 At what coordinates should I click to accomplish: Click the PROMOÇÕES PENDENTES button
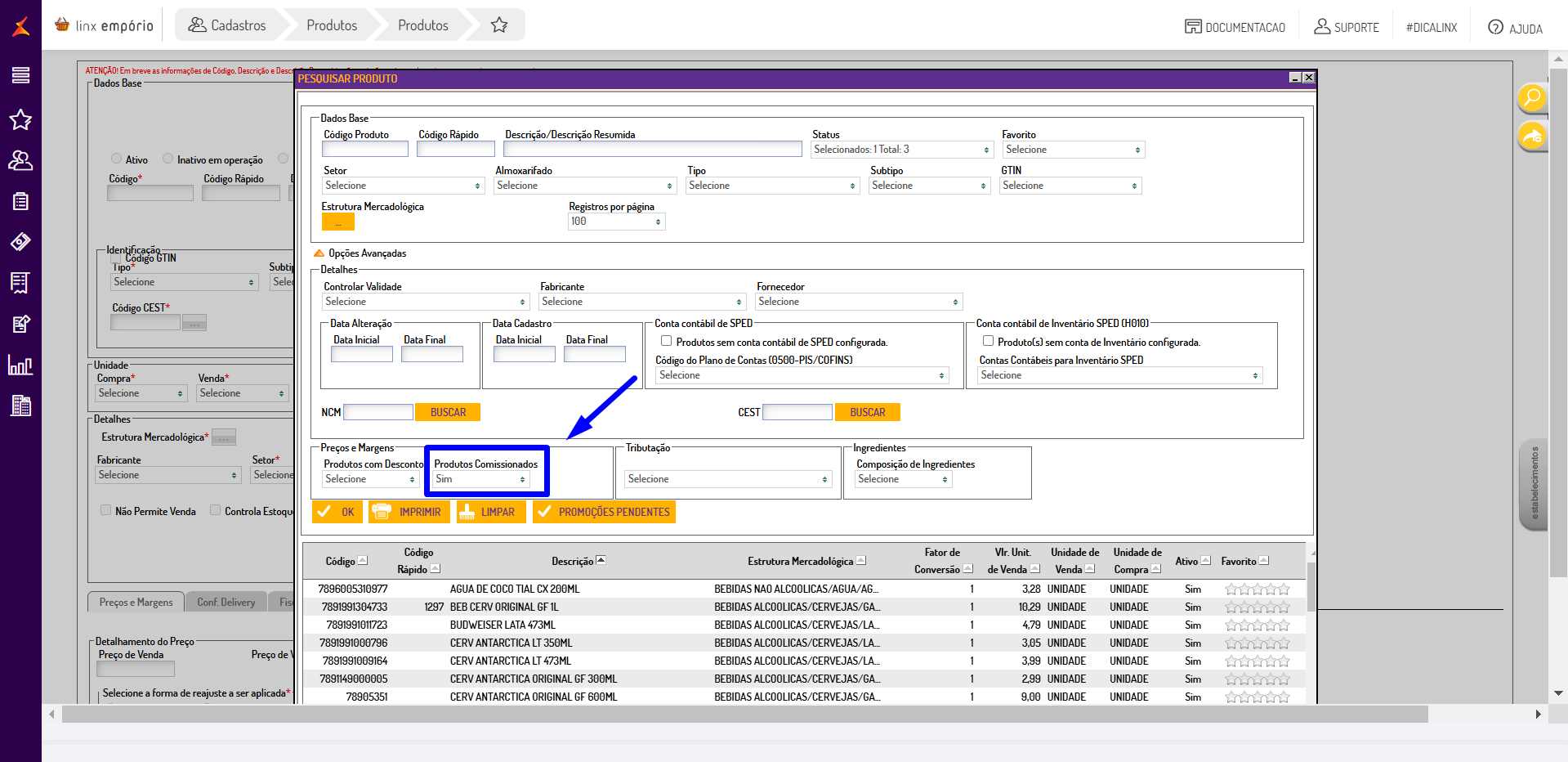pos(604,512)
